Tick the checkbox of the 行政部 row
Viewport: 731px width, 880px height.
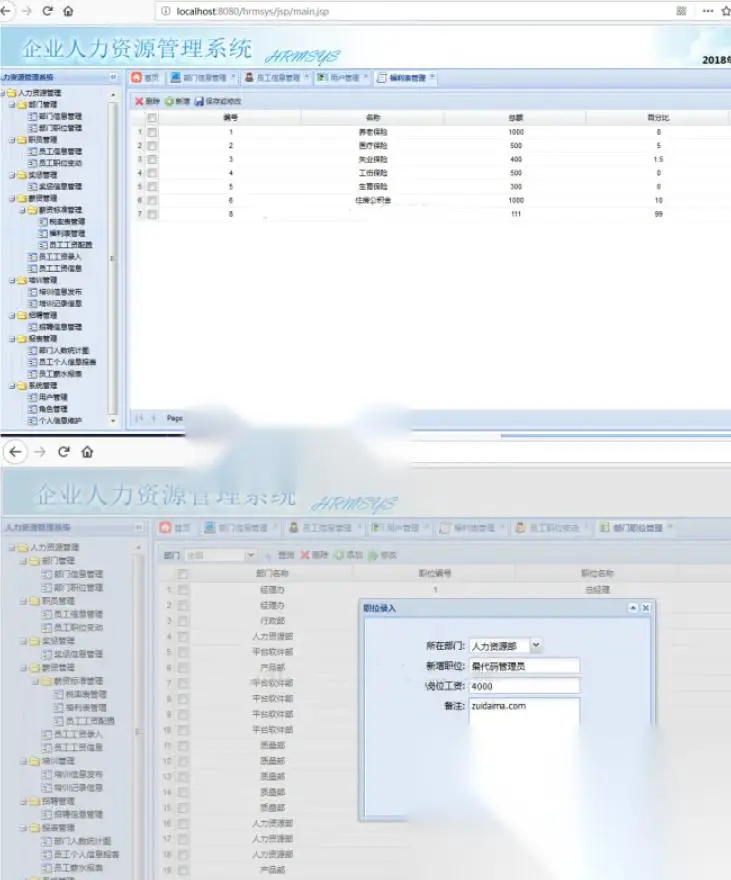coord(183,621)
